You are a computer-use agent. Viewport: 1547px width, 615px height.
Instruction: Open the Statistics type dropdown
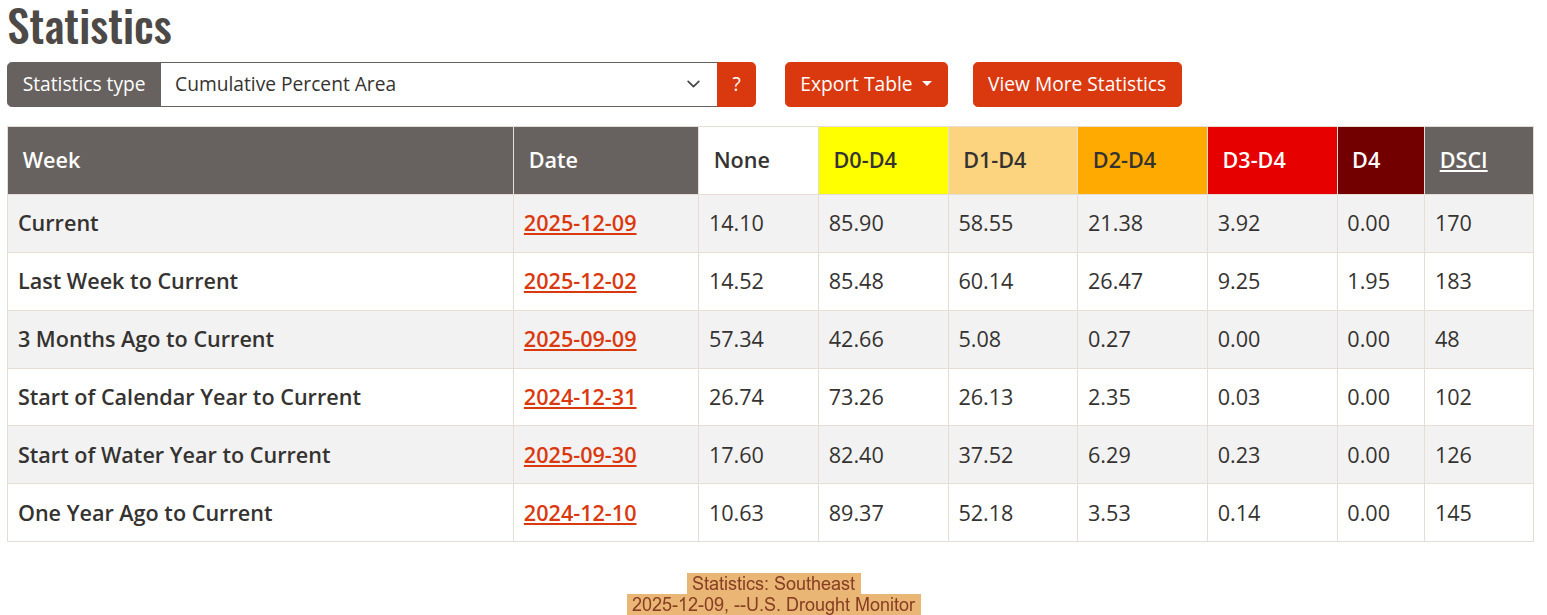pos(438,84)
